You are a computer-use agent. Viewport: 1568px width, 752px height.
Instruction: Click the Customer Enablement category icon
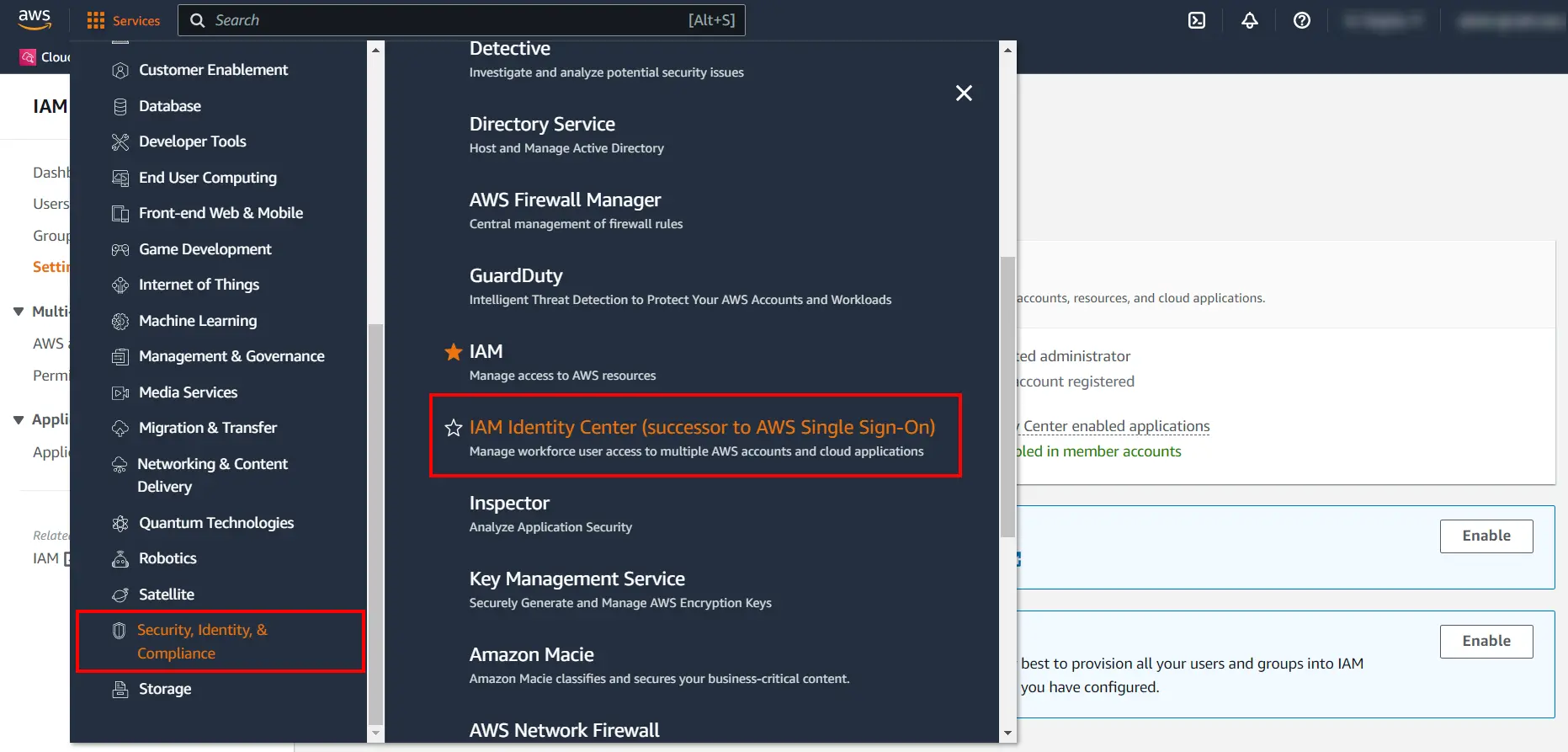120,70
